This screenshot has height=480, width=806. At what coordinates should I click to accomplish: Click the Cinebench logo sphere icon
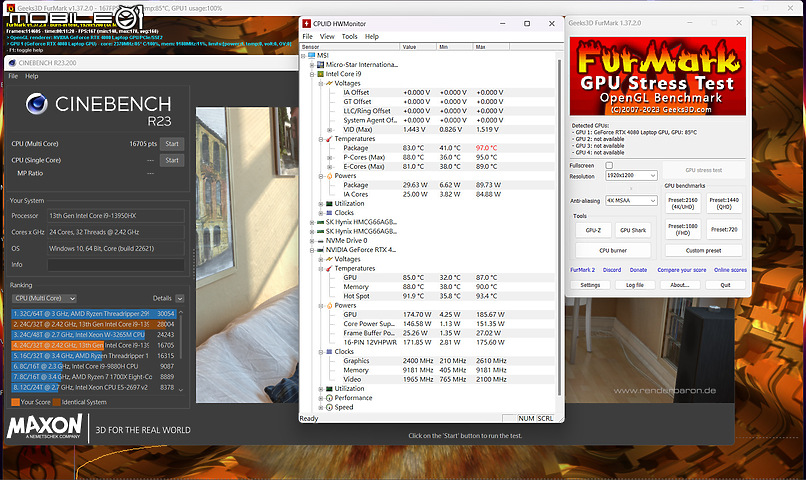(36, 104)
